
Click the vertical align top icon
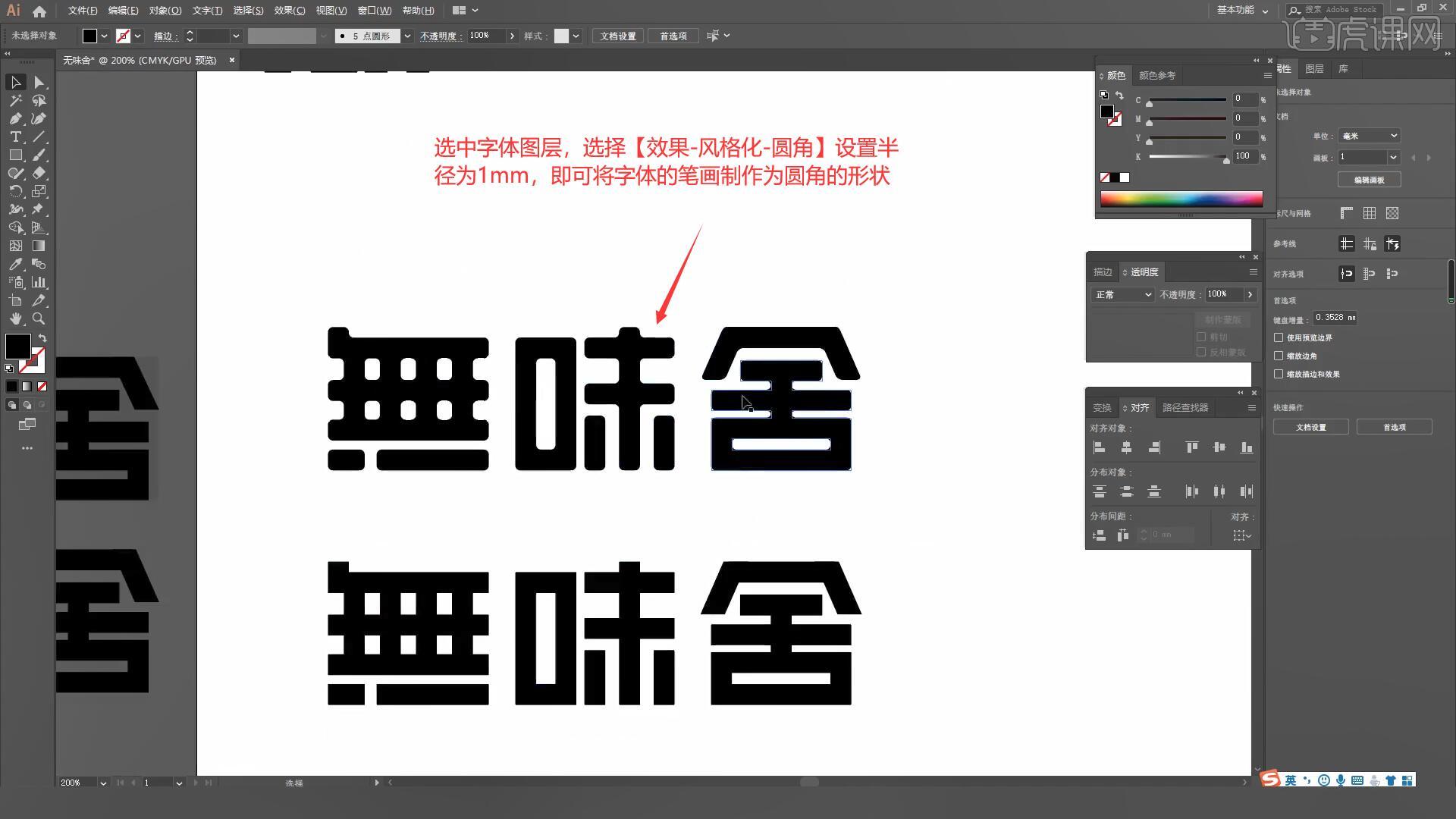point(1191,447)
